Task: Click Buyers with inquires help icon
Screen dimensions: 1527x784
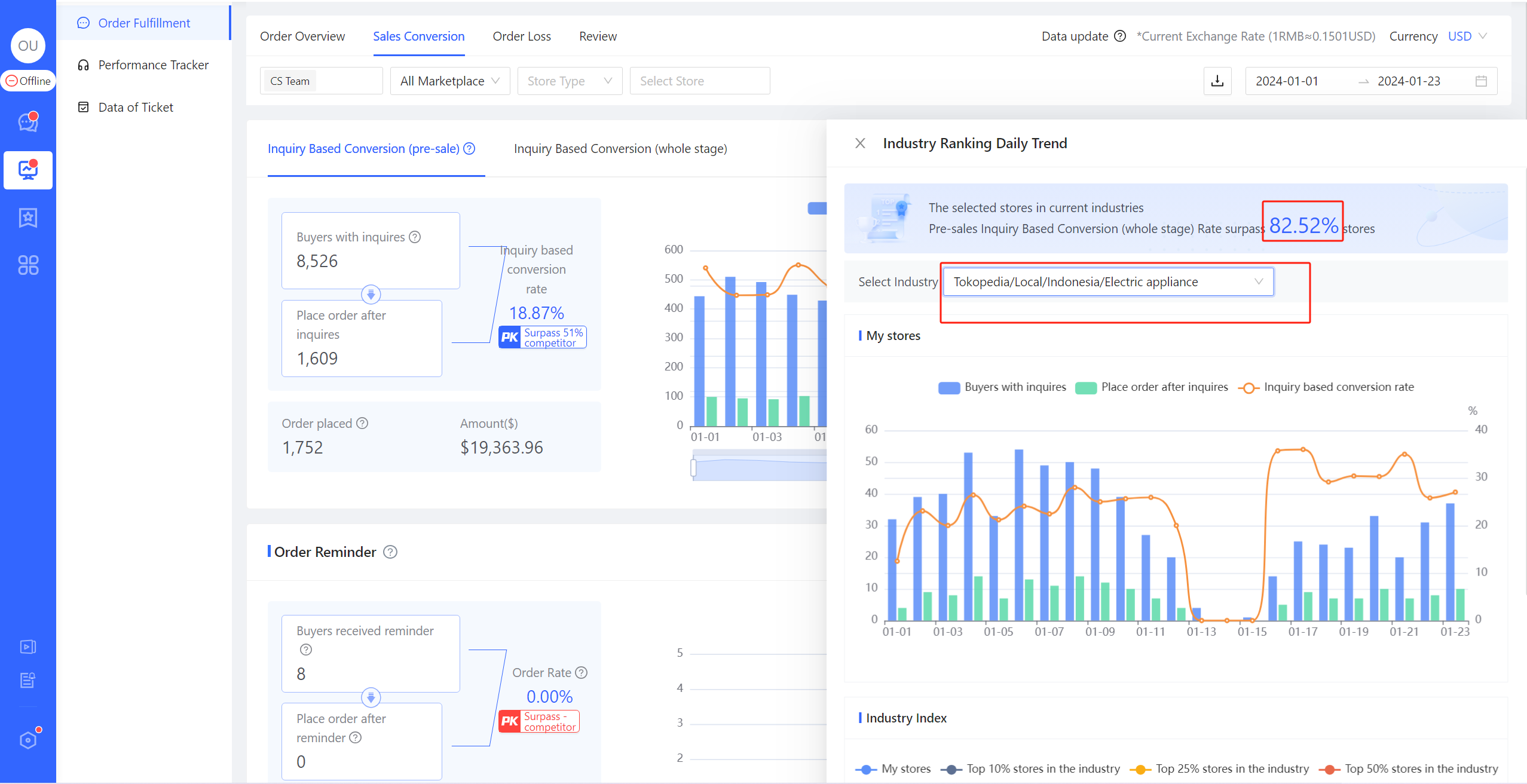Action: pyautogui.click(x=415, y=237)
